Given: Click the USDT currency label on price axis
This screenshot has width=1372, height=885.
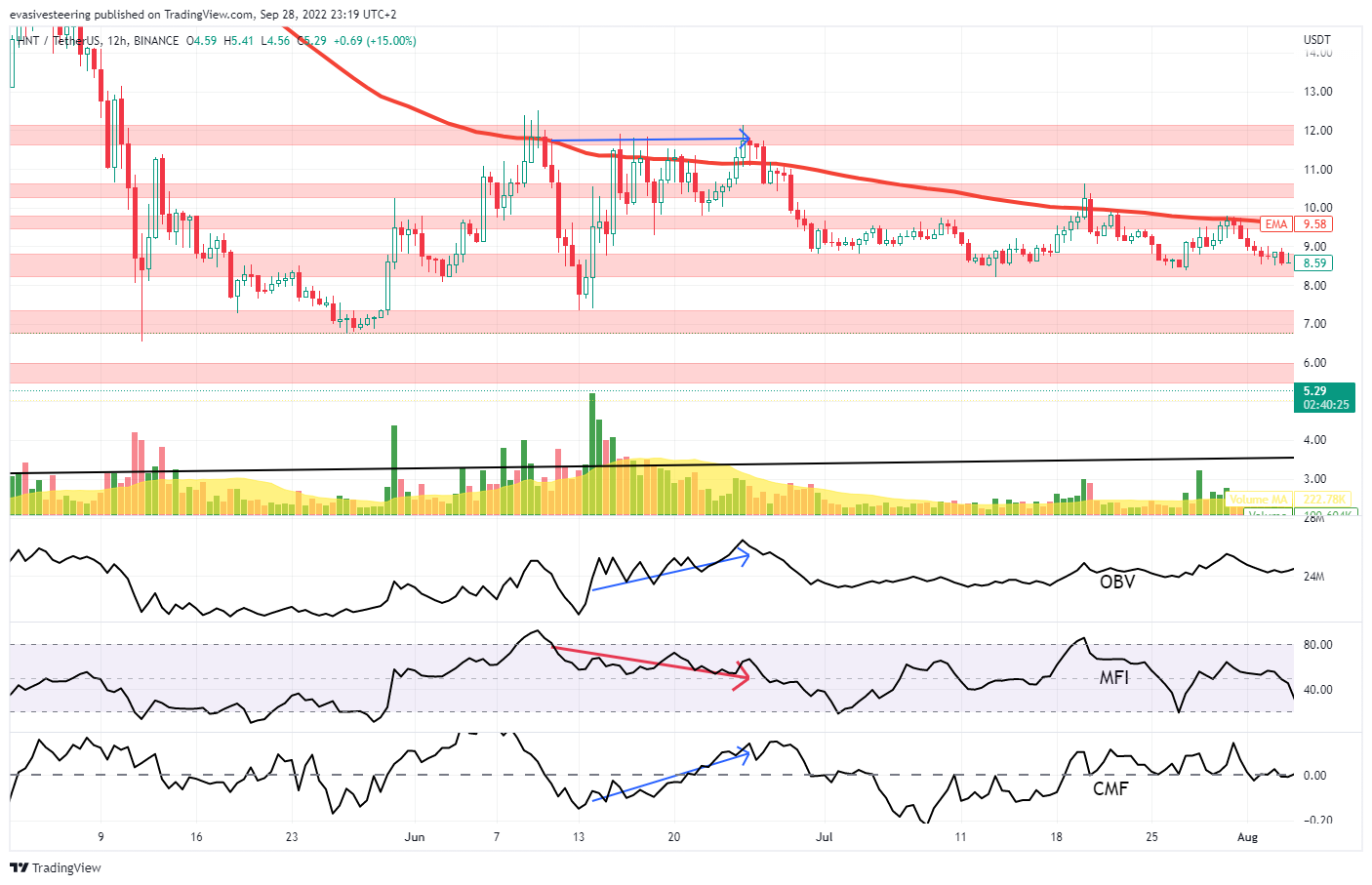Looking at the screenshot, I should [1317, 40].
